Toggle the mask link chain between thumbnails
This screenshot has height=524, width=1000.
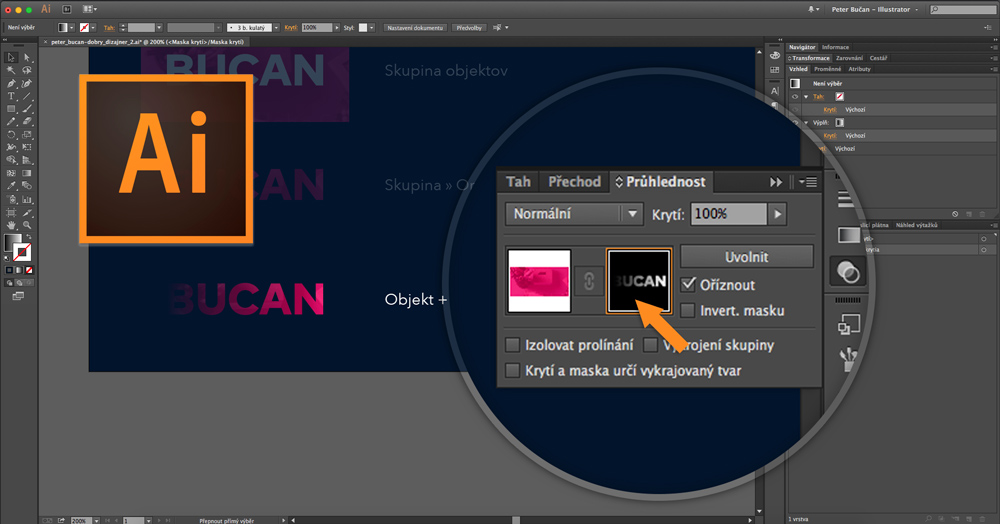coord(589,281)
